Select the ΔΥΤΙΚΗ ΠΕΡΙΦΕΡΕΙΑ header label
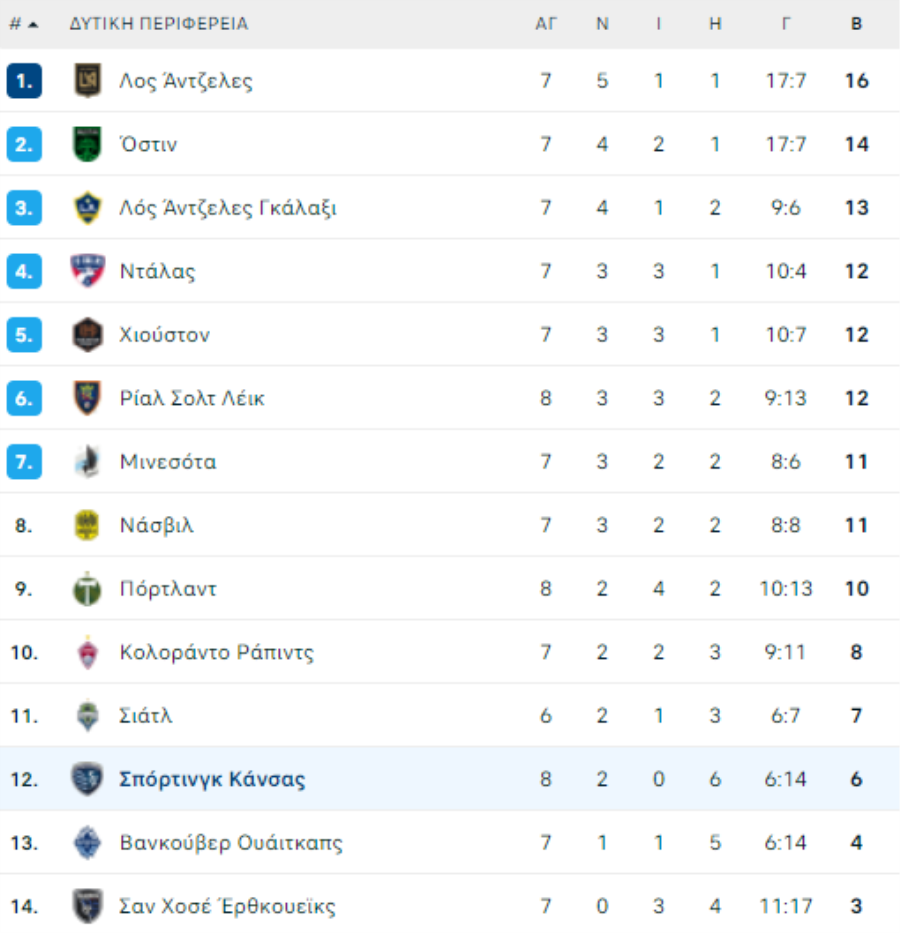 (x=158, y=24)
